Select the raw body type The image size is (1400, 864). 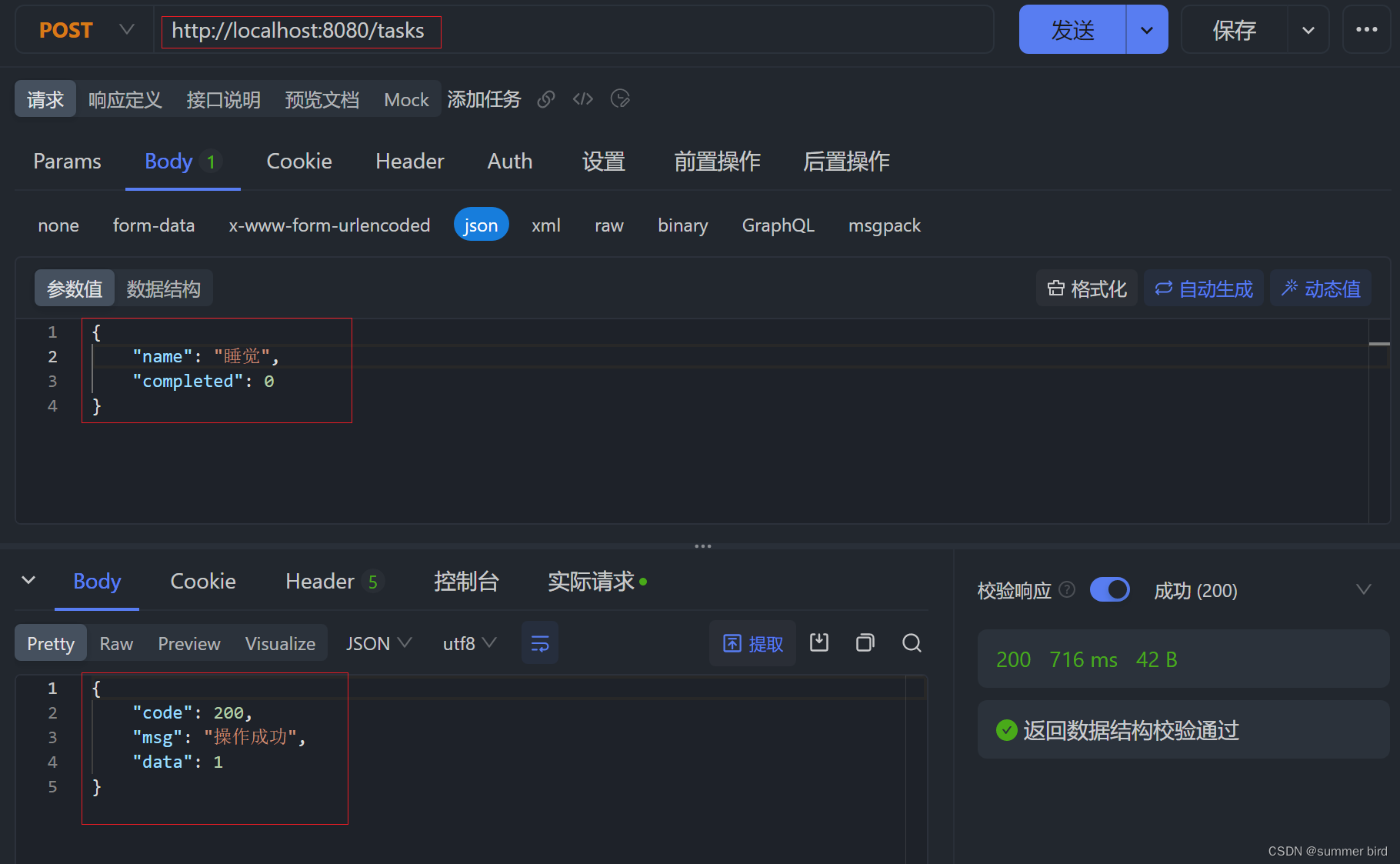point(609,225)
